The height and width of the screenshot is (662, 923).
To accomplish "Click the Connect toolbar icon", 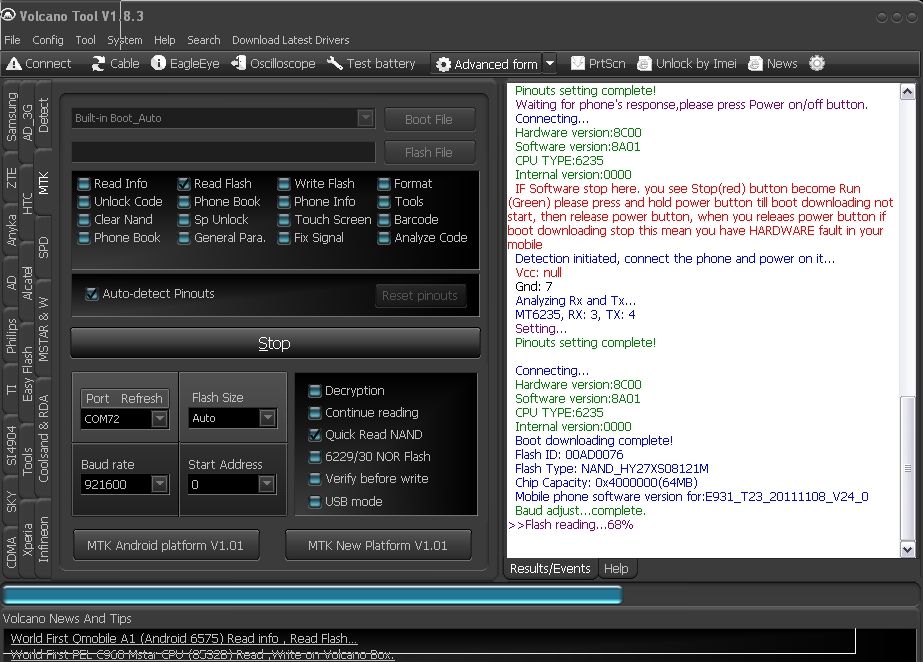I will (39, 63).
